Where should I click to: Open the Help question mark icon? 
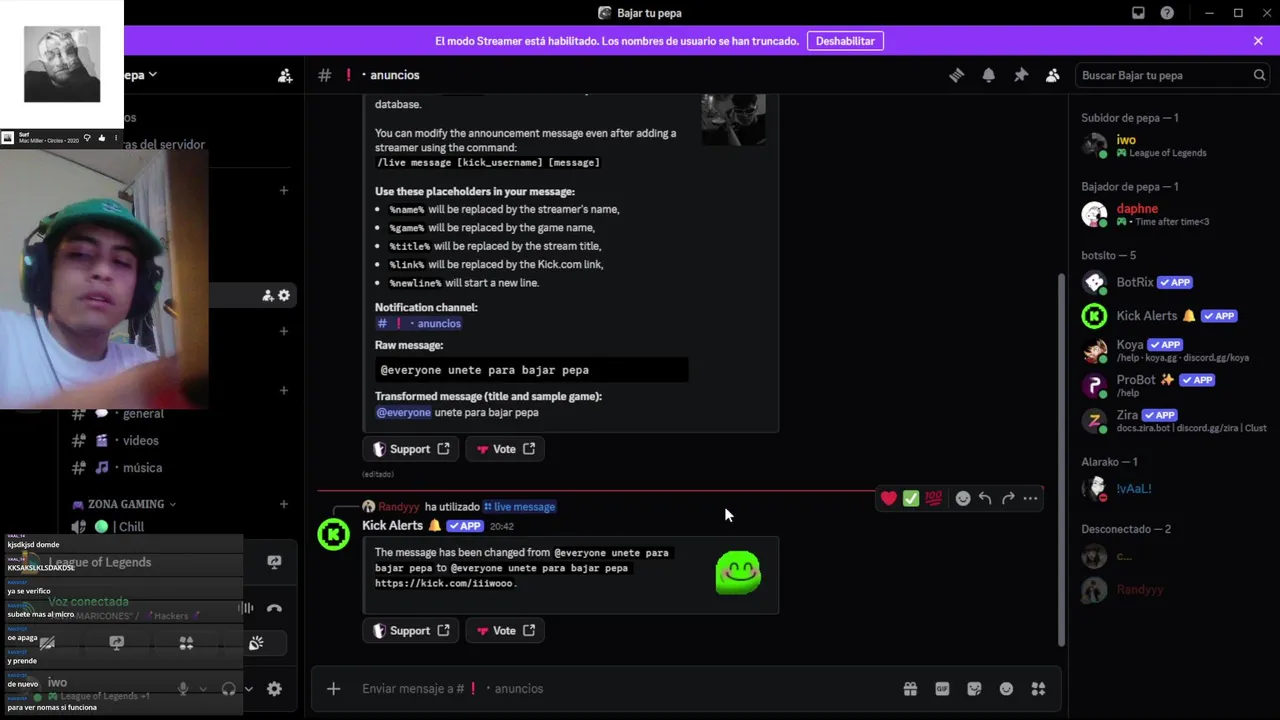(1167, 13)
